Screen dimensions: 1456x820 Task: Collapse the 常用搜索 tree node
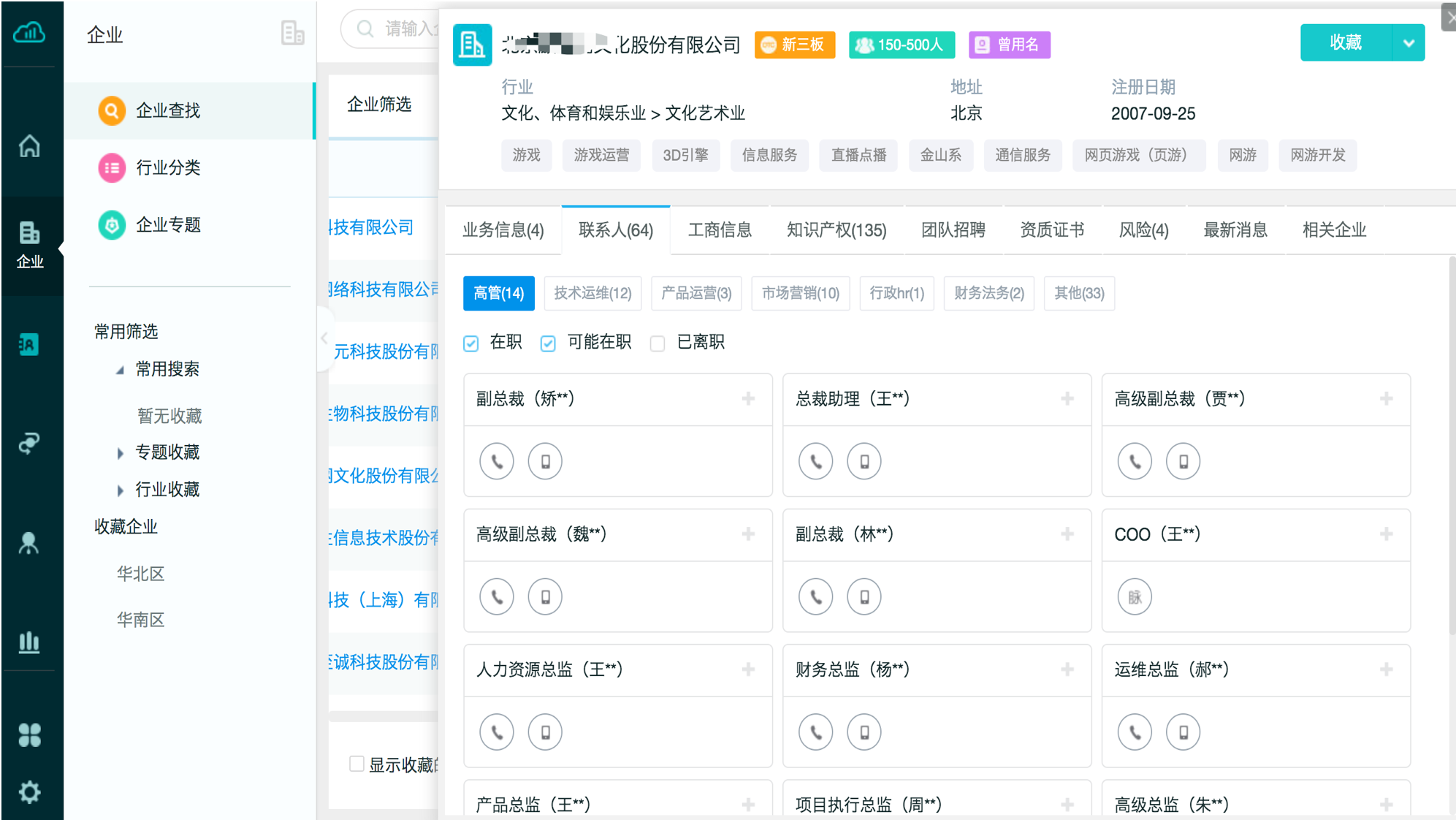click(x=120, y=370)
